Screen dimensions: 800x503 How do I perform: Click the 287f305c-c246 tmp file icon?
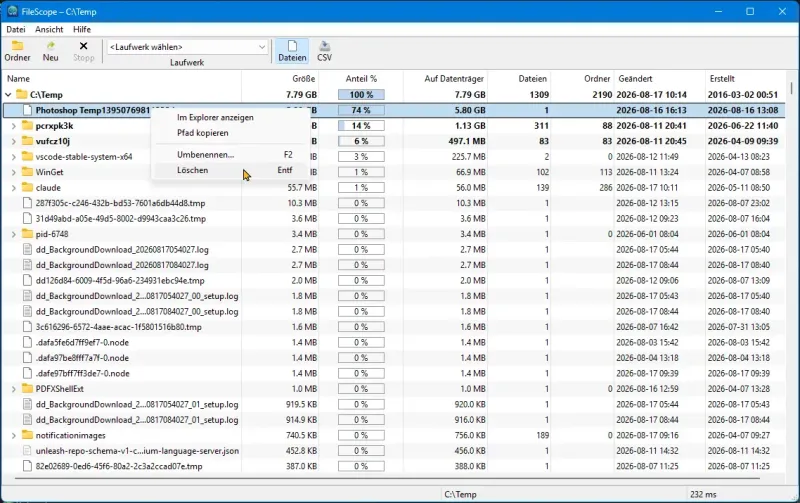pyautogui.click(x=27, y=203)
